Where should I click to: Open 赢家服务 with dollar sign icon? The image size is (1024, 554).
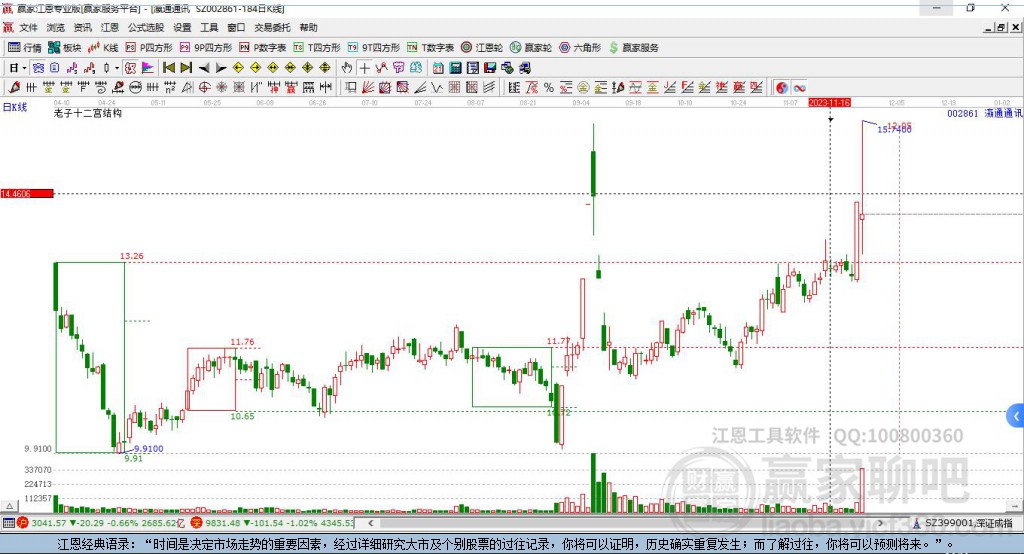click(633, 48)
